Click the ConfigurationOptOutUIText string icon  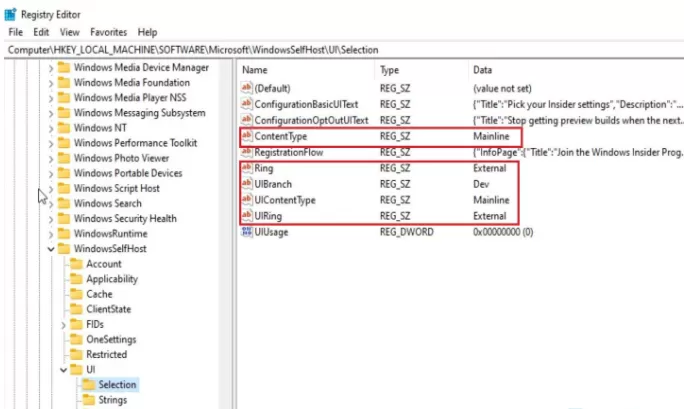click(247, 120)
